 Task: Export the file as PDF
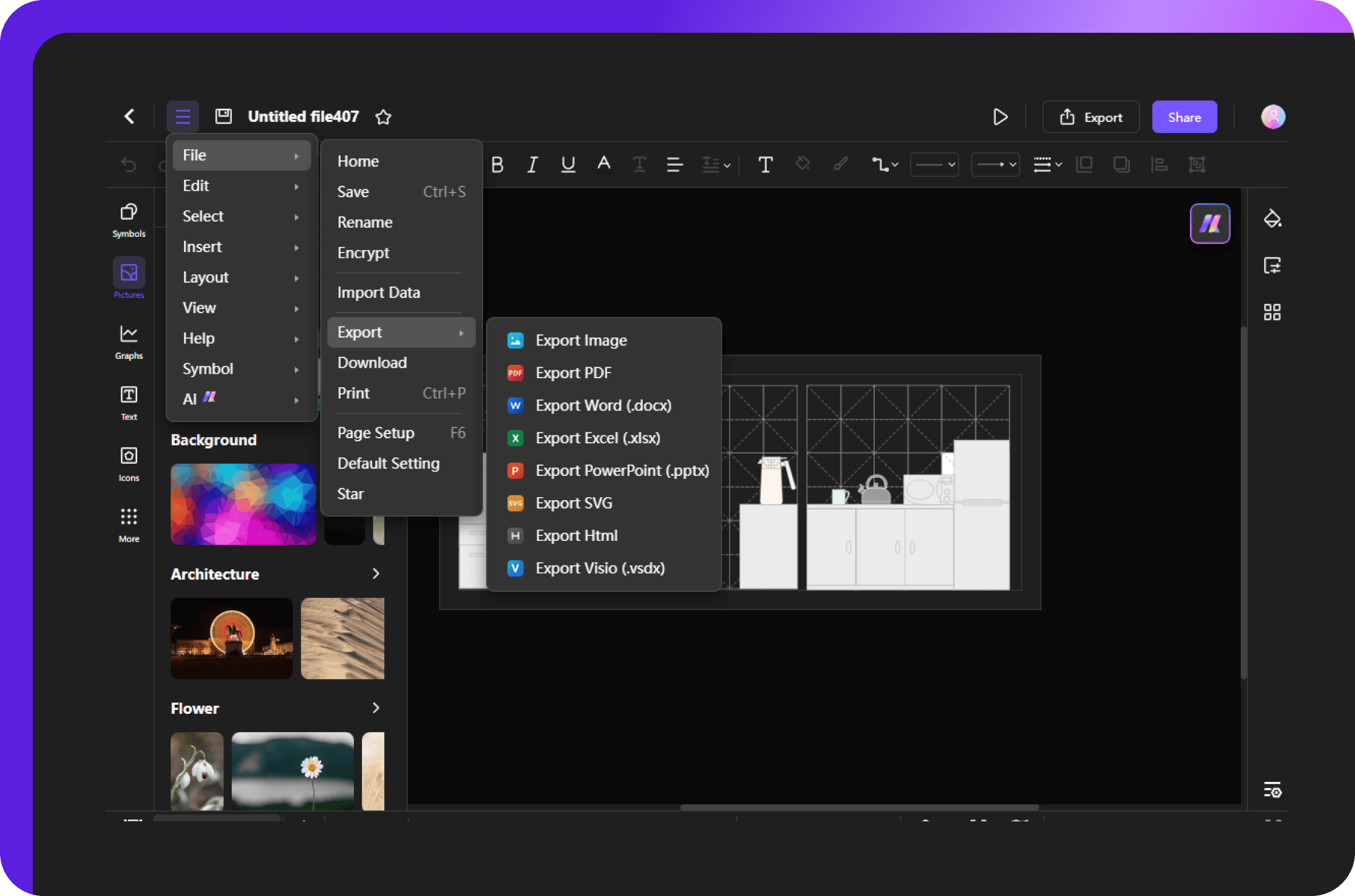tap(573, 372)
